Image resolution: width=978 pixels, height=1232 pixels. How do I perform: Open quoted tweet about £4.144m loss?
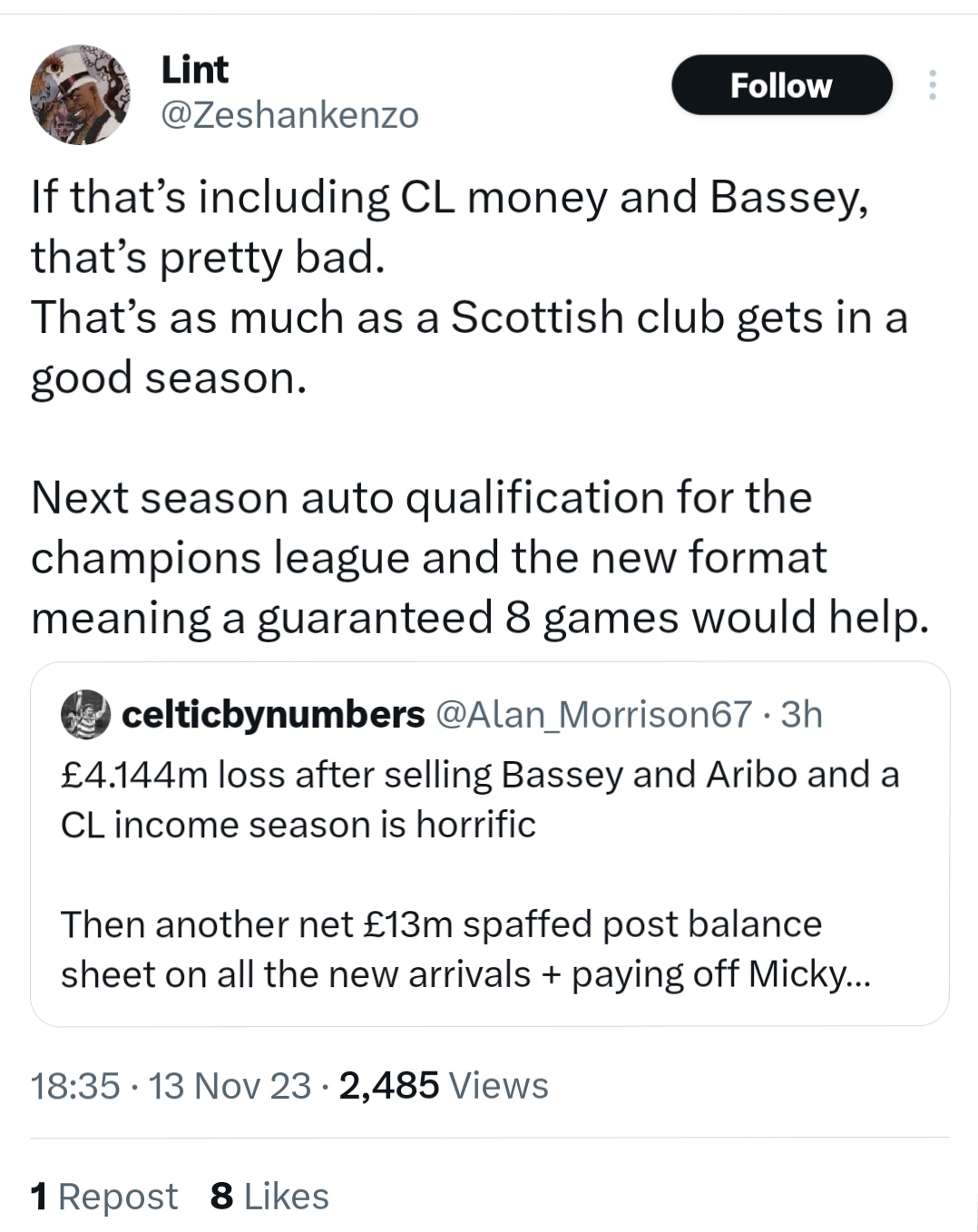pyautogui.click(x=490, y=844)
